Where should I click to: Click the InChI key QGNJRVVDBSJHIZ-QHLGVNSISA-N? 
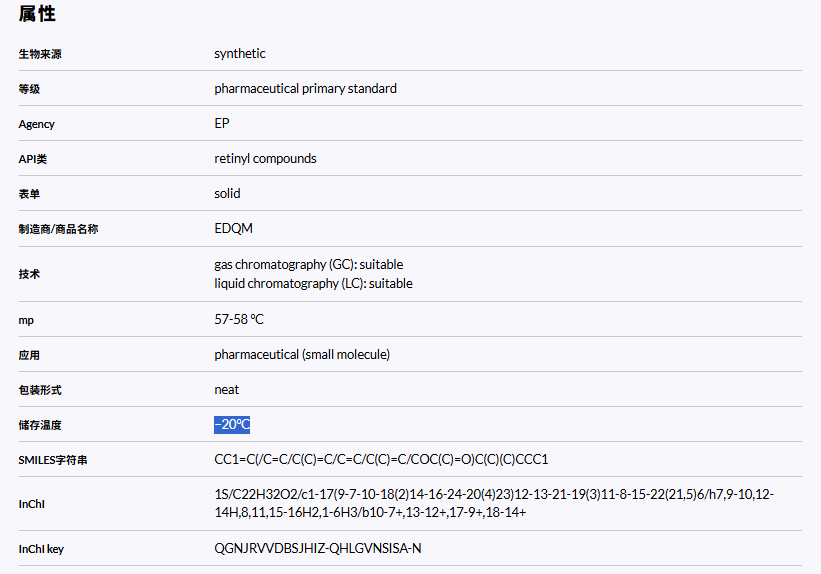(317, 549)
